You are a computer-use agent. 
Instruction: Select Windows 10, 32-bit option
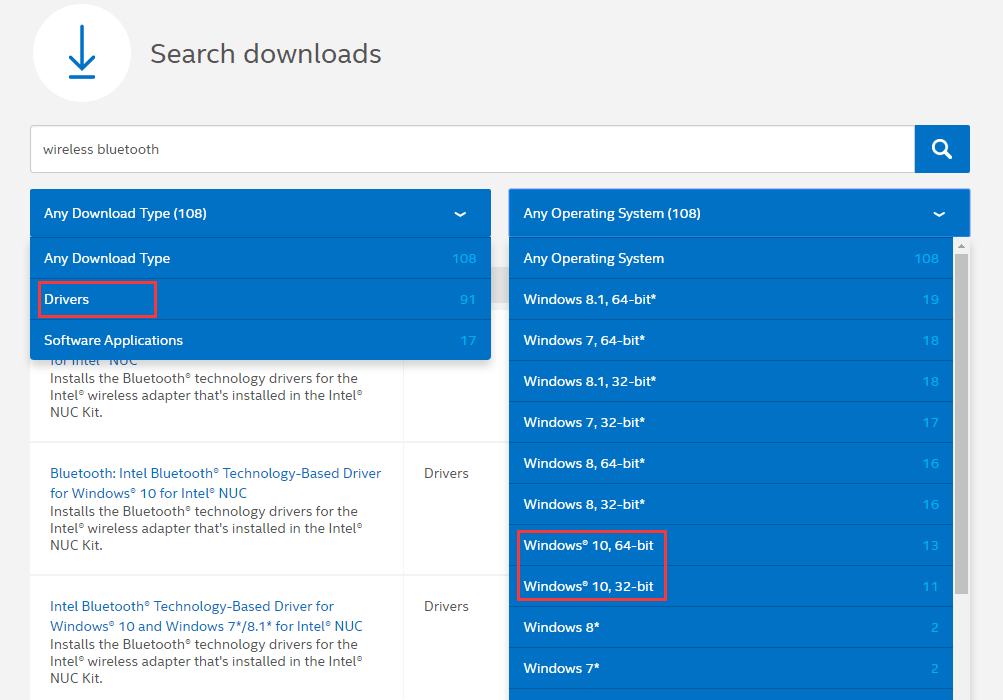(x=588, y=586)
